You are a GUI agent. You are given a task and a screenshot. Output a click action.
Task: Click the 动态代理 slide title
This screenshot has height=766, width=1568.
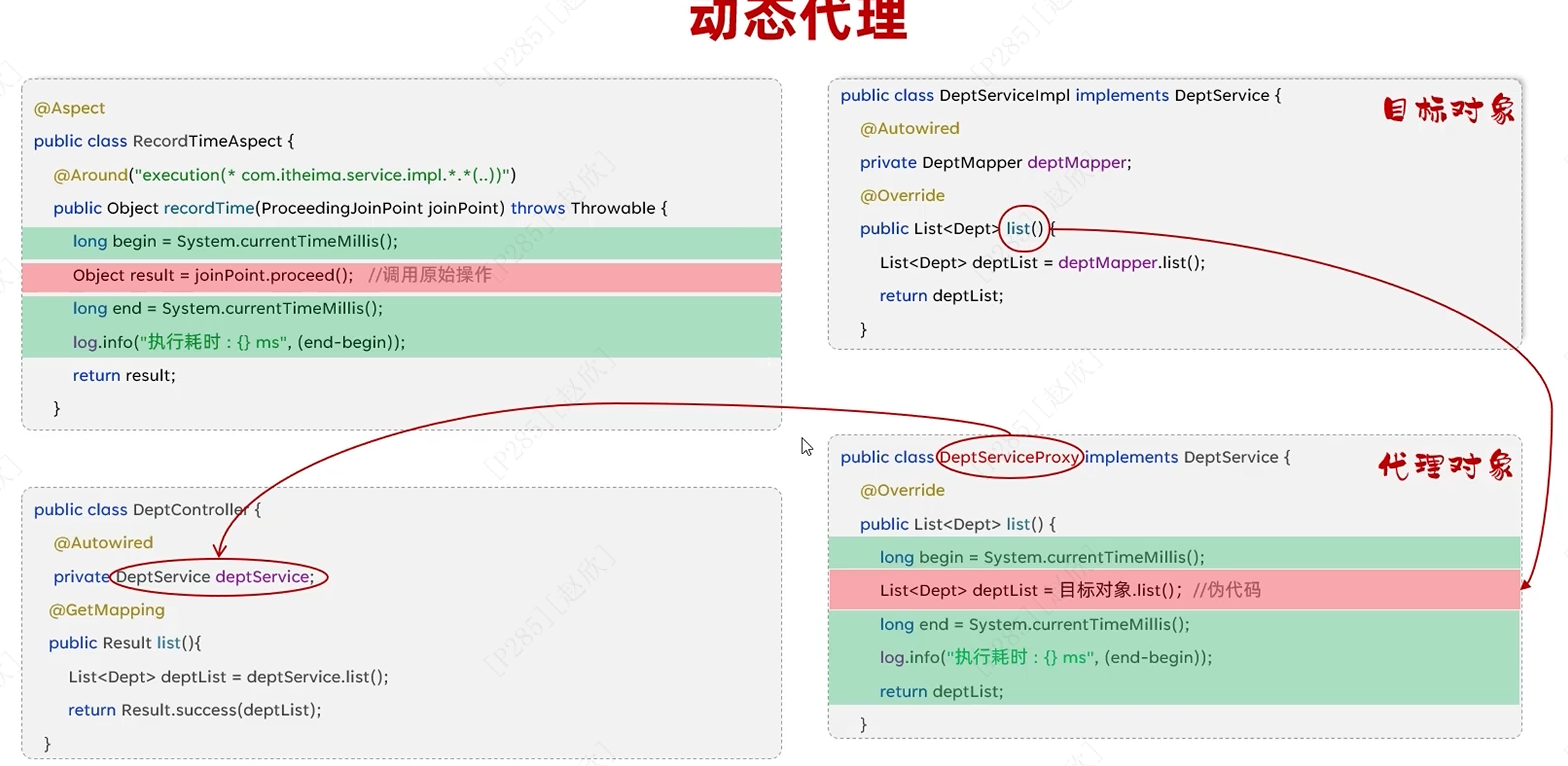click(x=798, y=20)
